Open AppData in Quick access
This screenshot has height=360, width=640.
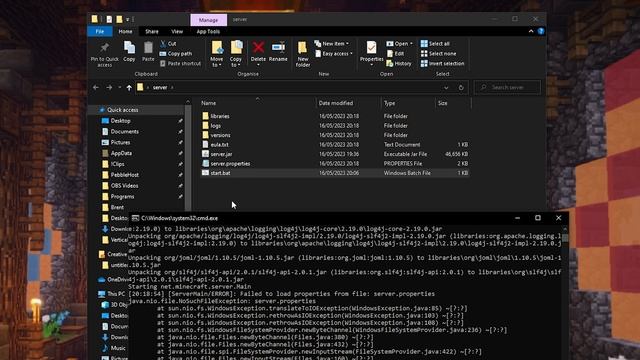tap(121, 153)
